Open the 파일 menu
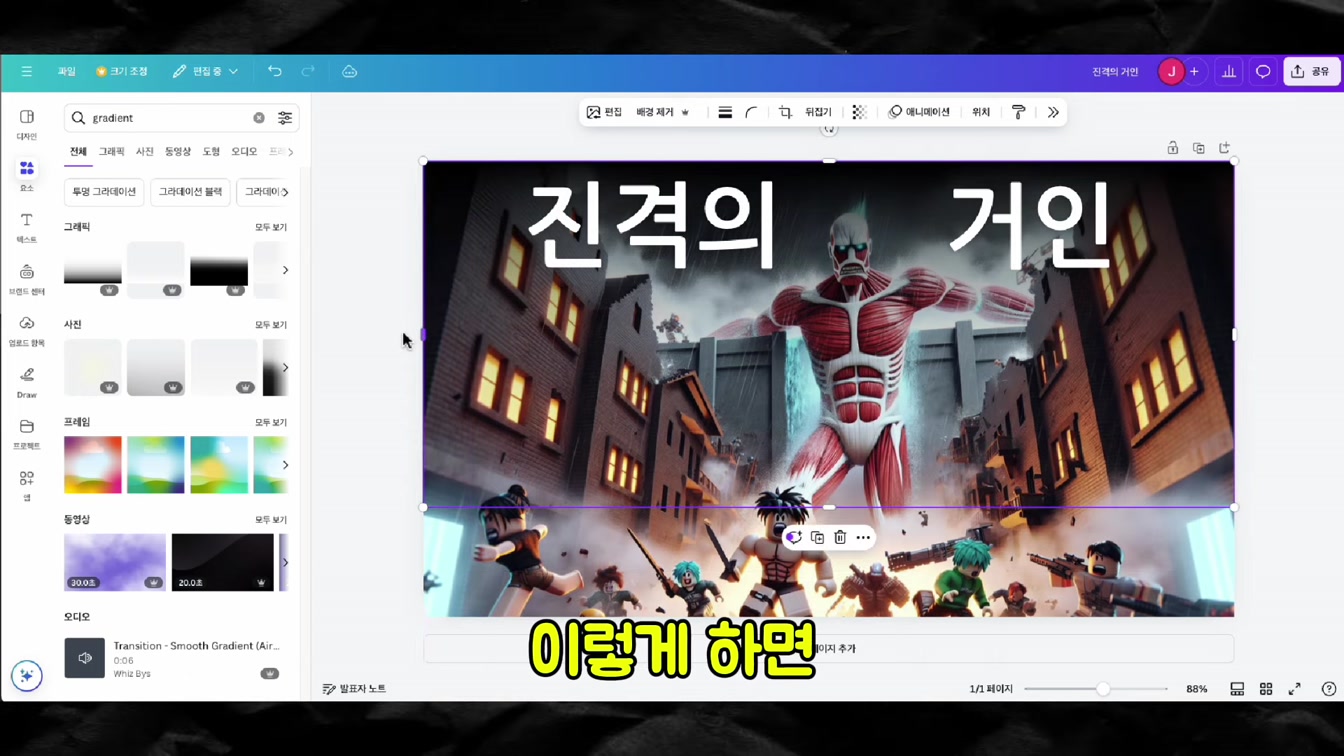This screenshot has height=756, width=1344. point(66,72)
